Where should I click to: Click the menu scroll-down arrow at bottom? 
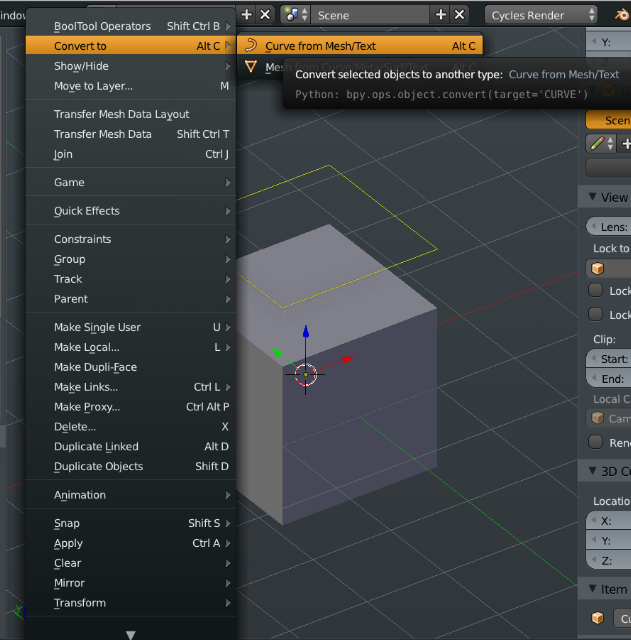pyautogui.click(x=131, y=635)
